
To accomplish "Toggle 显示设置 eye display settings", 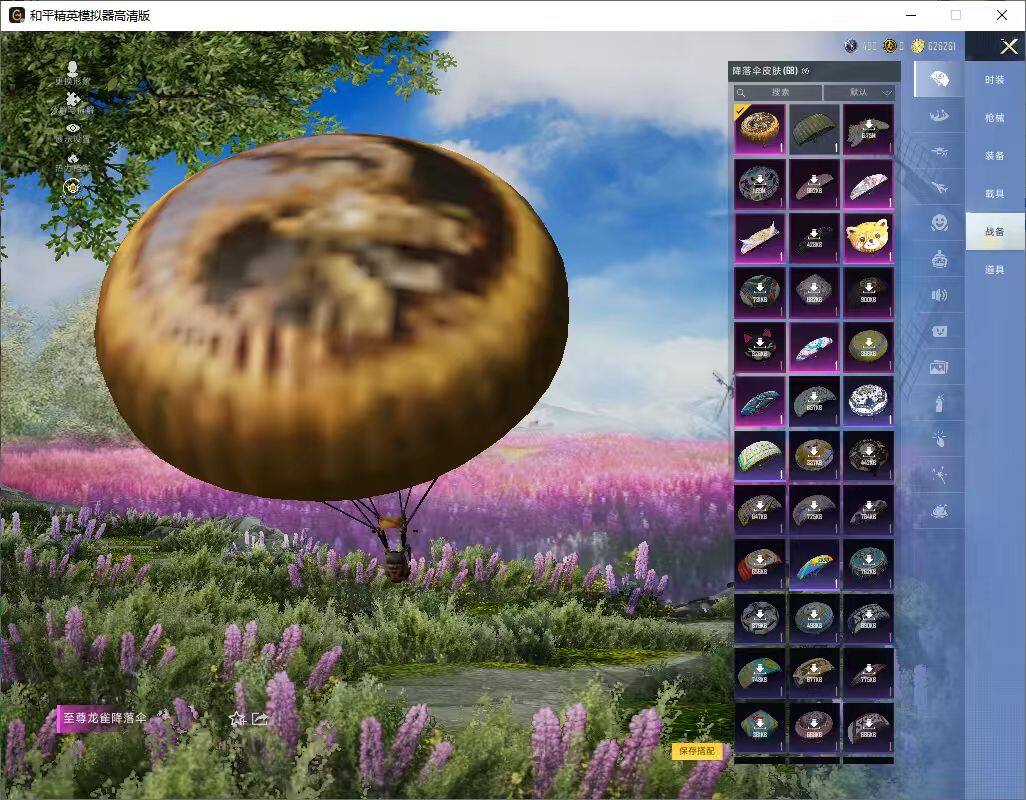I will point(73,128).
